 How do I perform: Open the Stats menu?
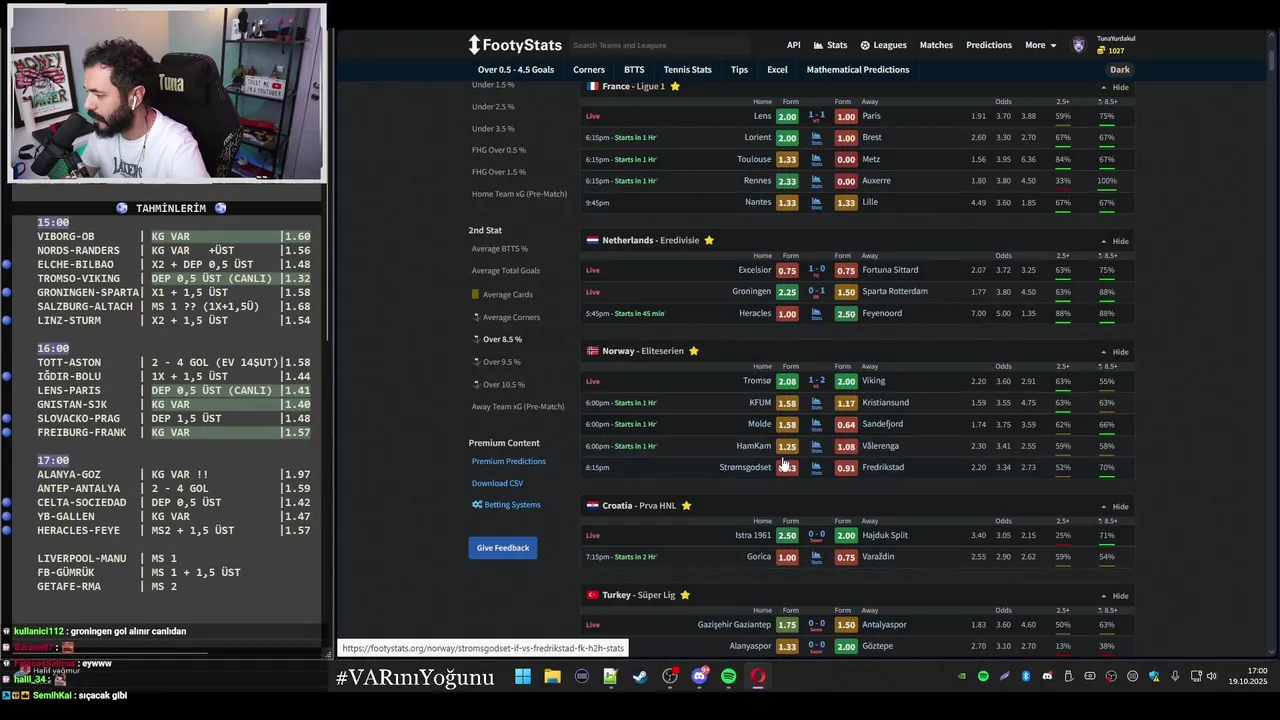tap(830, 45)
